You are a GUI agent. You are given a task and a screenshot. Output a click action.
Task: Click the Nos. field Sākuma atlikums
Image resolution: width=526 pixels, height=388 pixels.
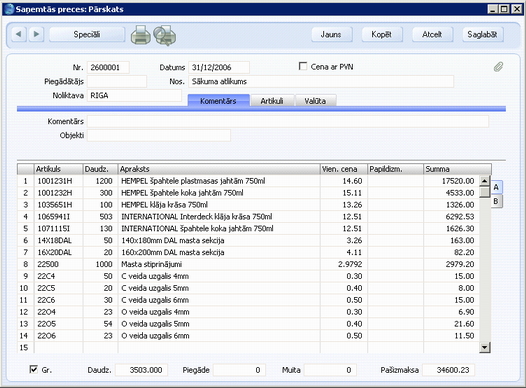point(321,81)
